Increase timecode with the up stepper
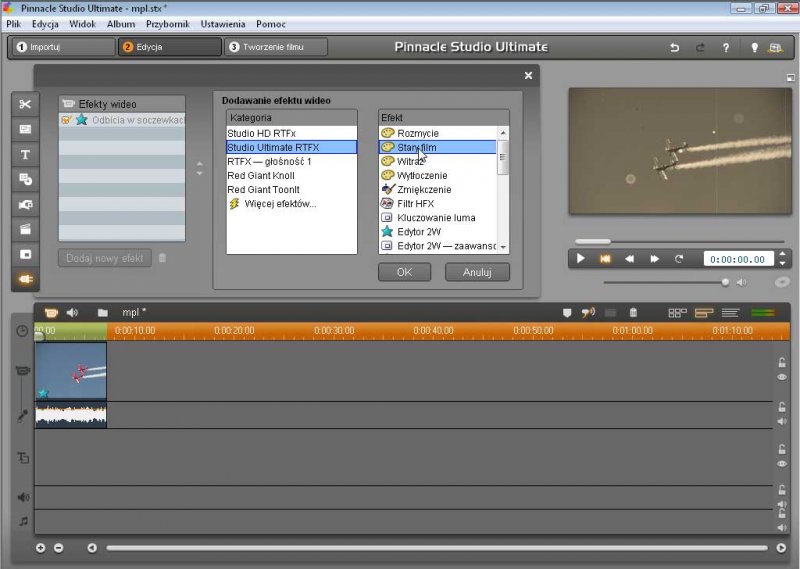The image size is (800, 569). [x=780, y=254]
